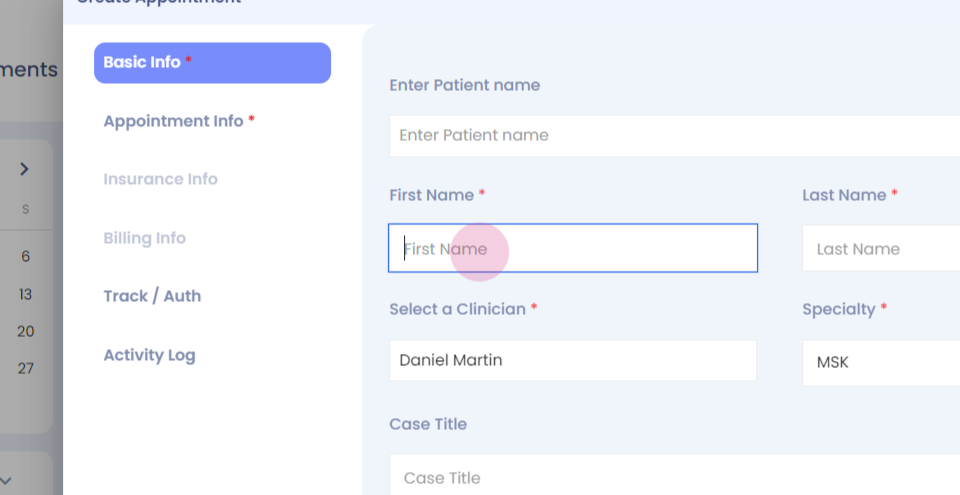The image size is (960, 495).
Task: Go to next month in the calendar
Action: pos(25,170)
